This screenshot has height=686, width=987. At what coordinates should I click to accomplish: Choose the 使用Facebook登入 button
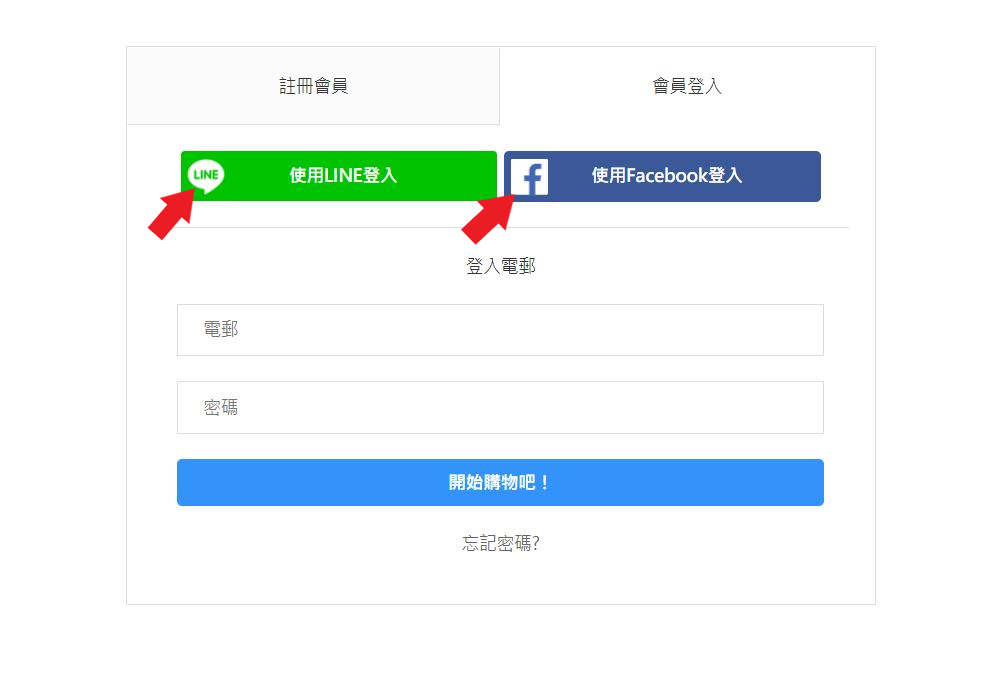click(662, 176)
